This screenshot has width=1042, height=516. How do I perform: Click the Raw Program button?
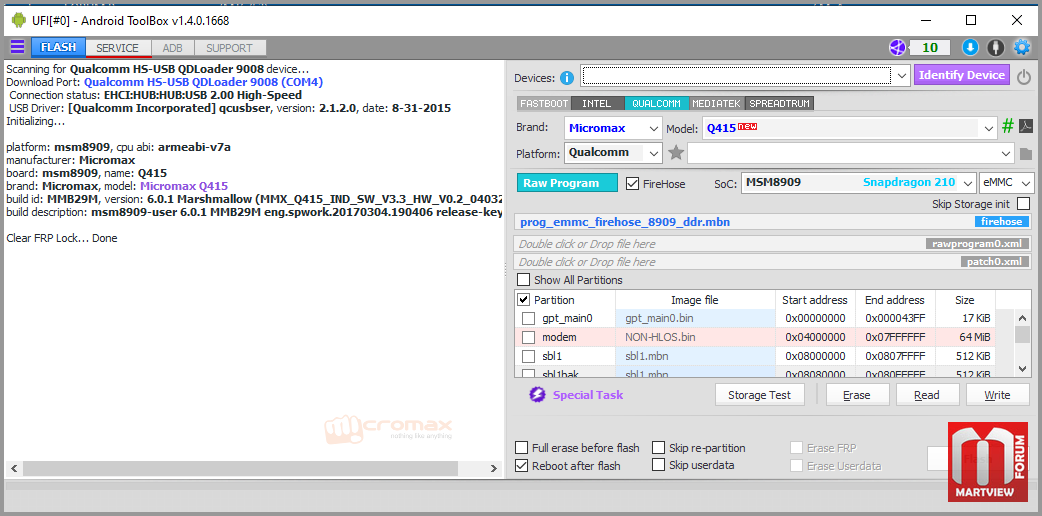(567, 183)
